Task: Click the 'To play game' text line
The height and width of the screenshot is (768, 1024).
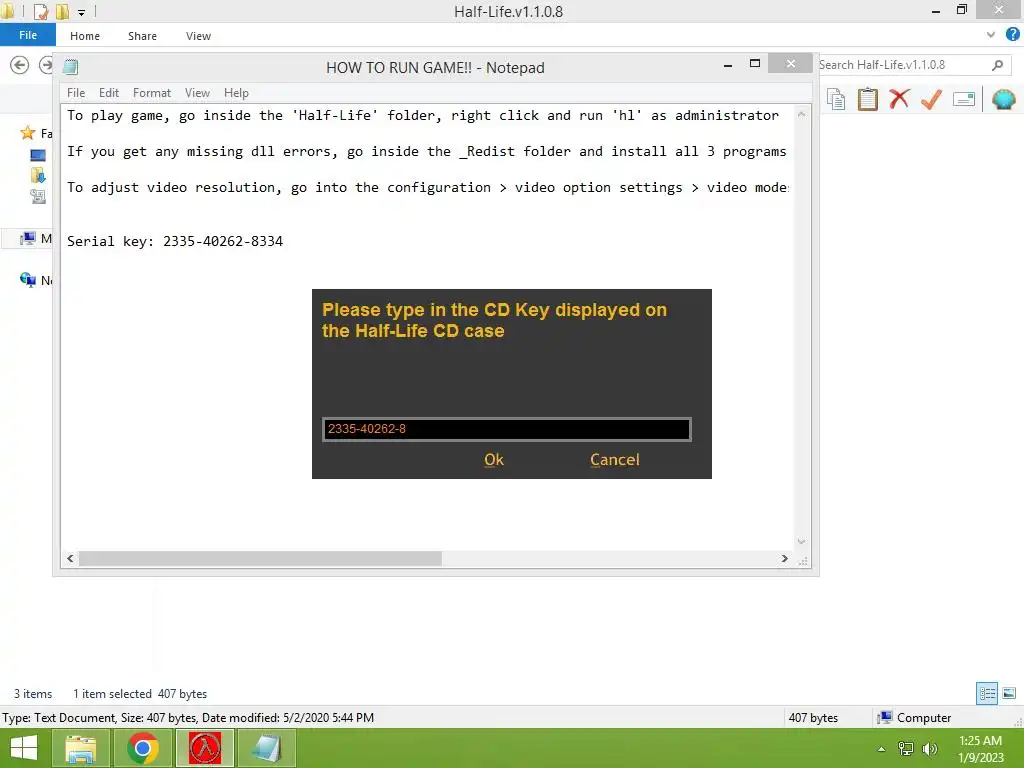Action: [x=423, y=116]
